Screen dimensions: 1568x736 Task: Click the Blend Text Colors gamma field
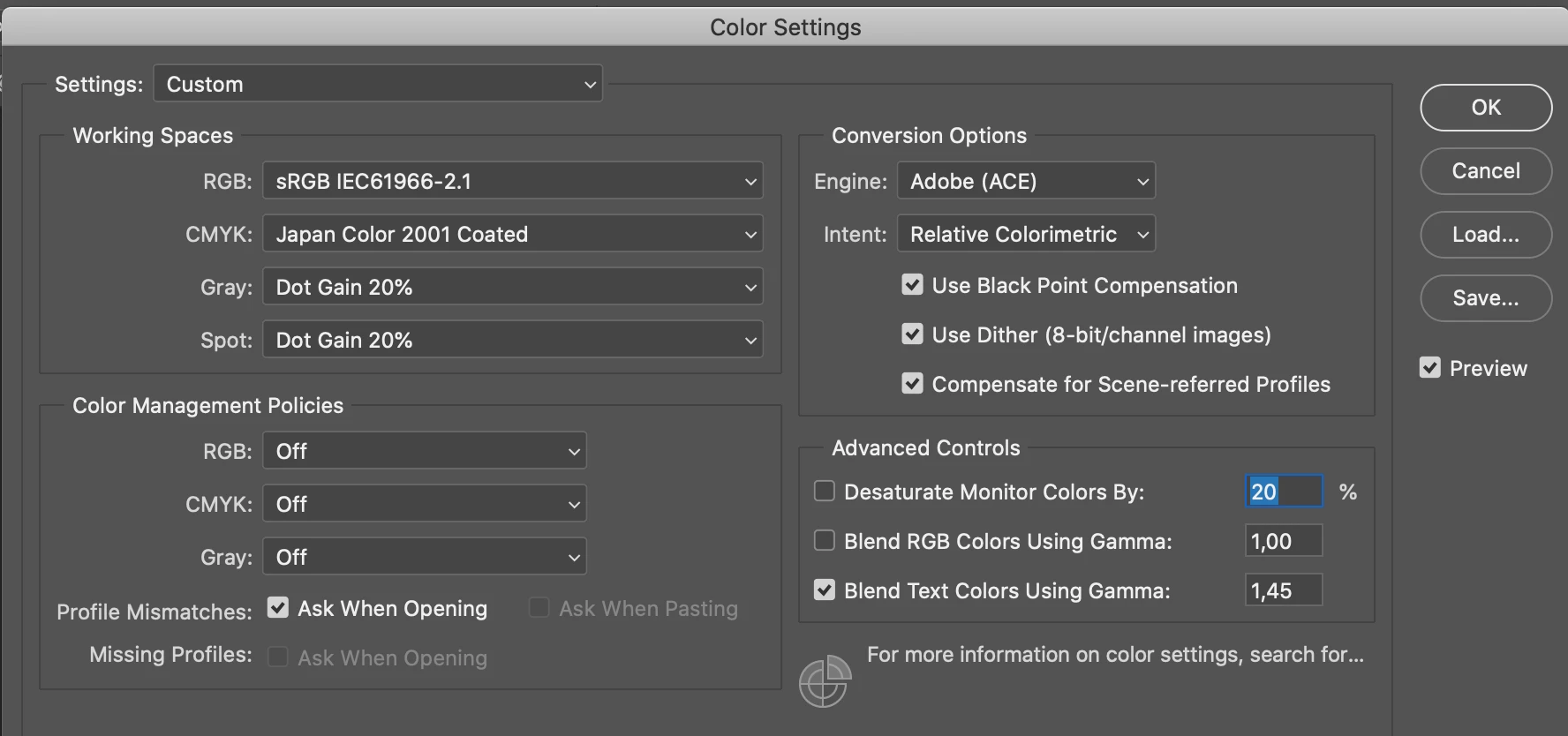[x=1283, y=590]
